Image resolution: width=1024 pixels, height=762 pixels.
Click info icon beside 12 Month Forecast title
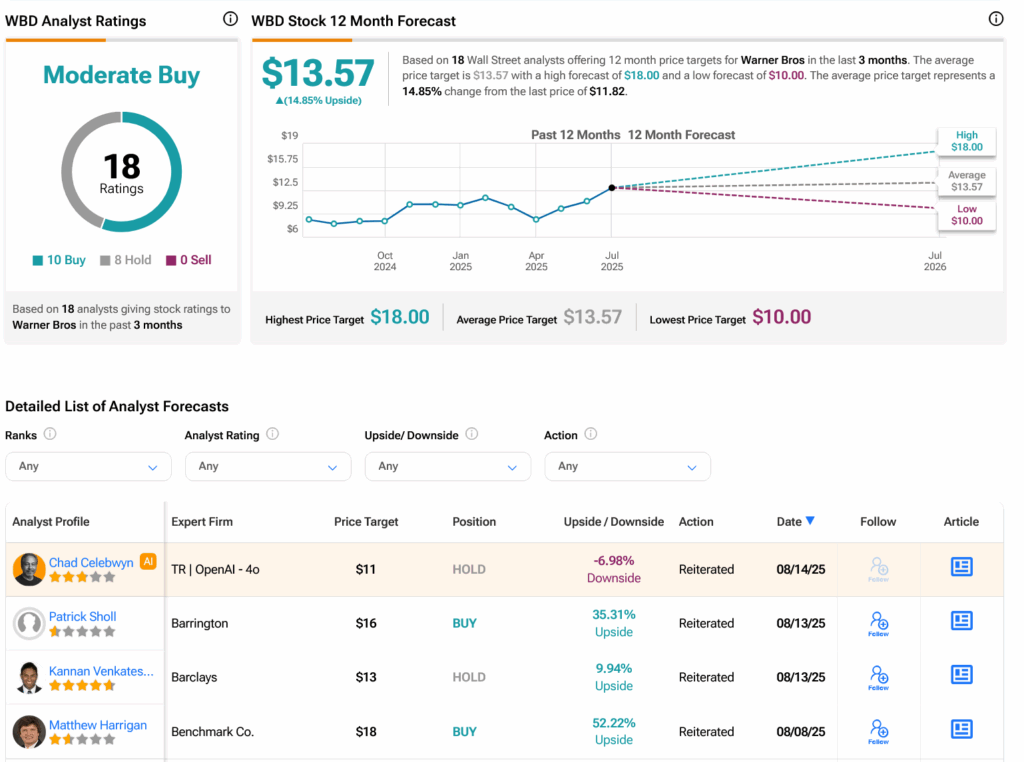coord(995,19)
